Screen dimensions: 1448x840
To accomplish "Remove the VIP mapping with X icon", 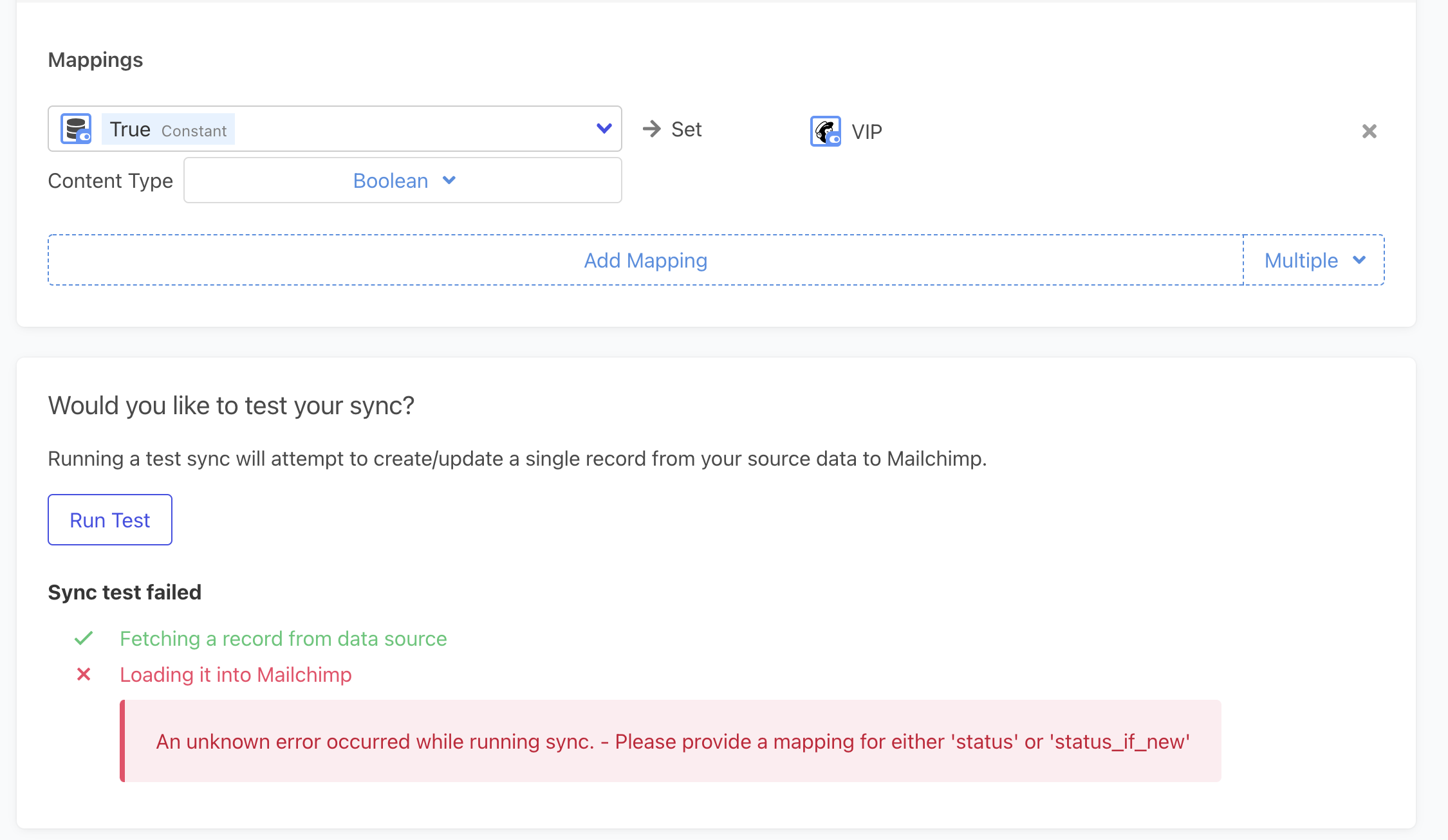I will click(1369, 131).
